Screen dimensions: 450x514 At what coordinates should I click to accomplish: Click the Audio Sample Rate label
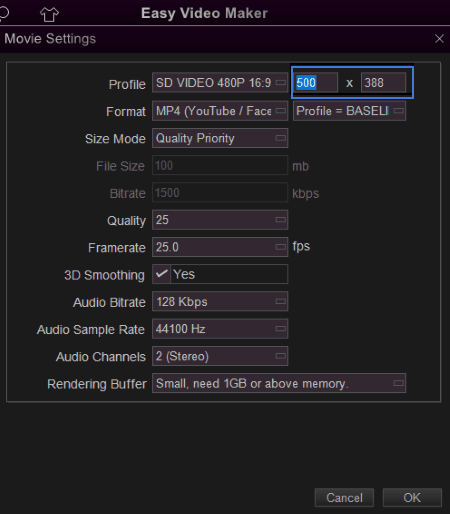pos(91,330)
